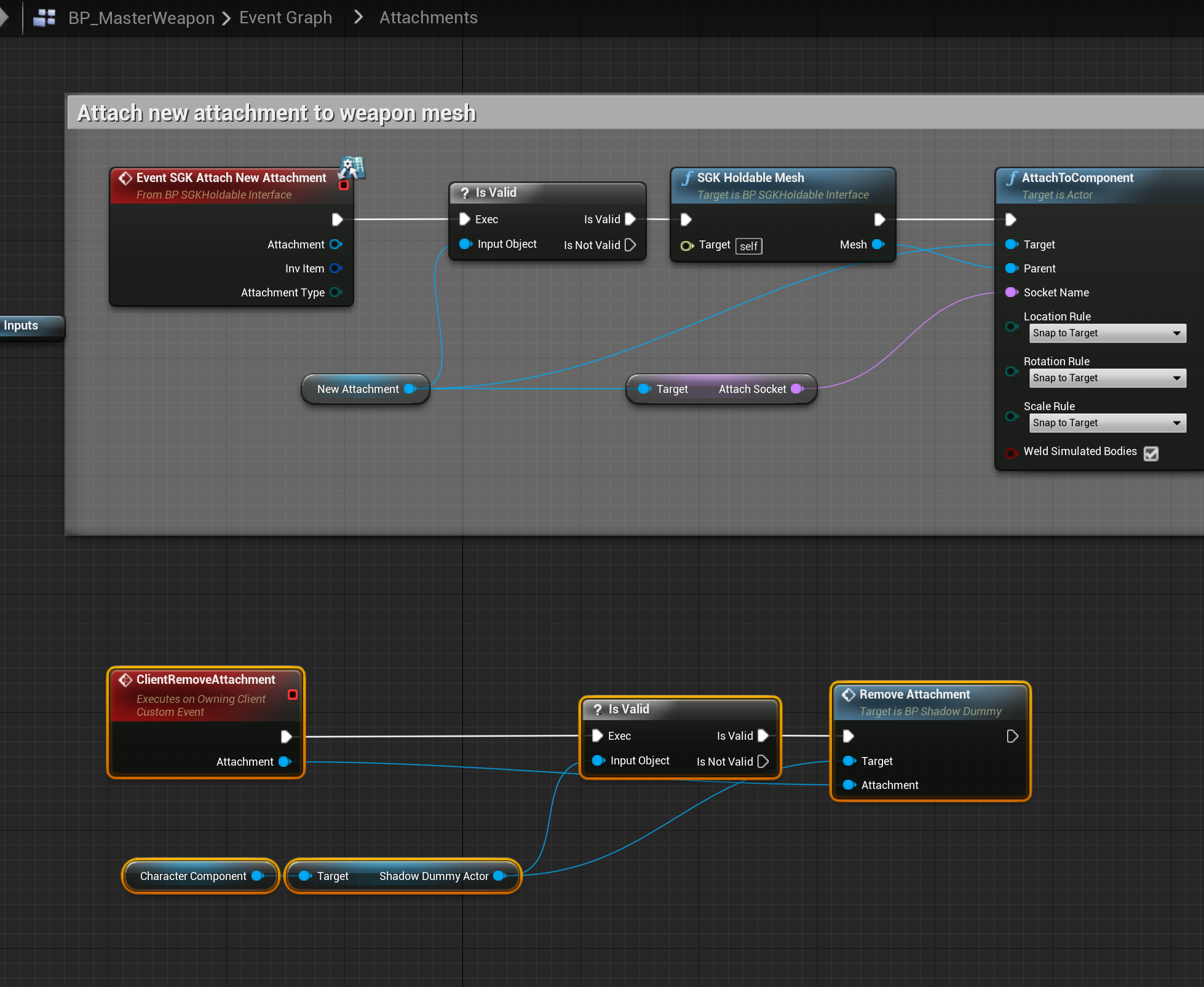Click the Shadow Dummy Actor output pin

click(x=499, y=876)
